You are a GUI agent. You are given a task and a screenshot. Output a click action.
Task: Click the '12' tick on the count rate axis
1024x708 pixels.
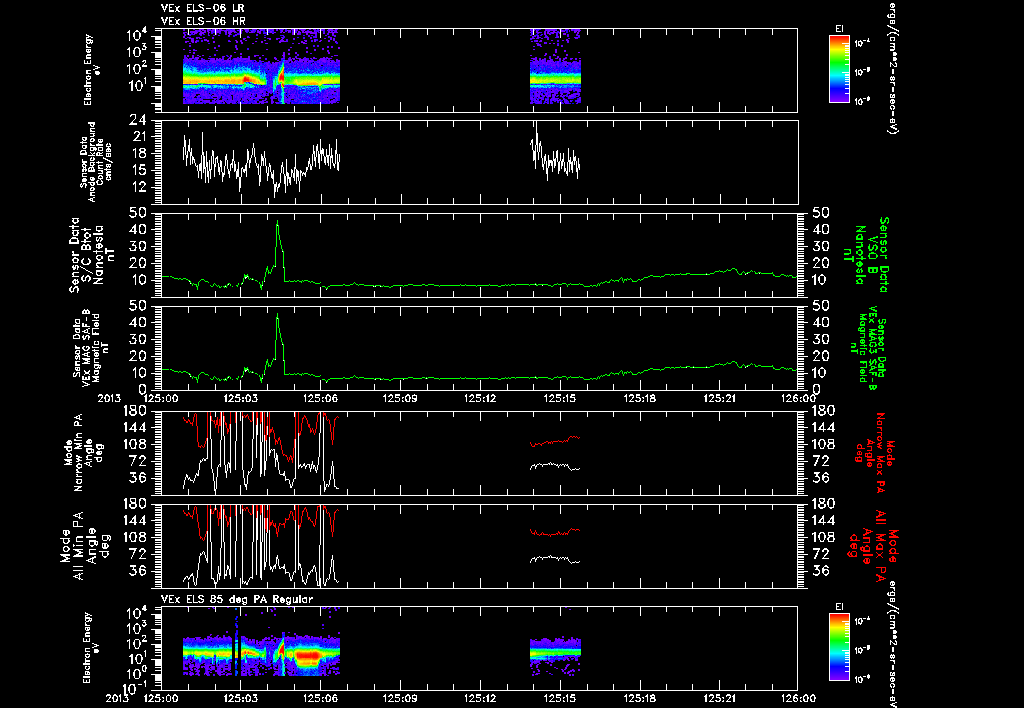[138, 187]
